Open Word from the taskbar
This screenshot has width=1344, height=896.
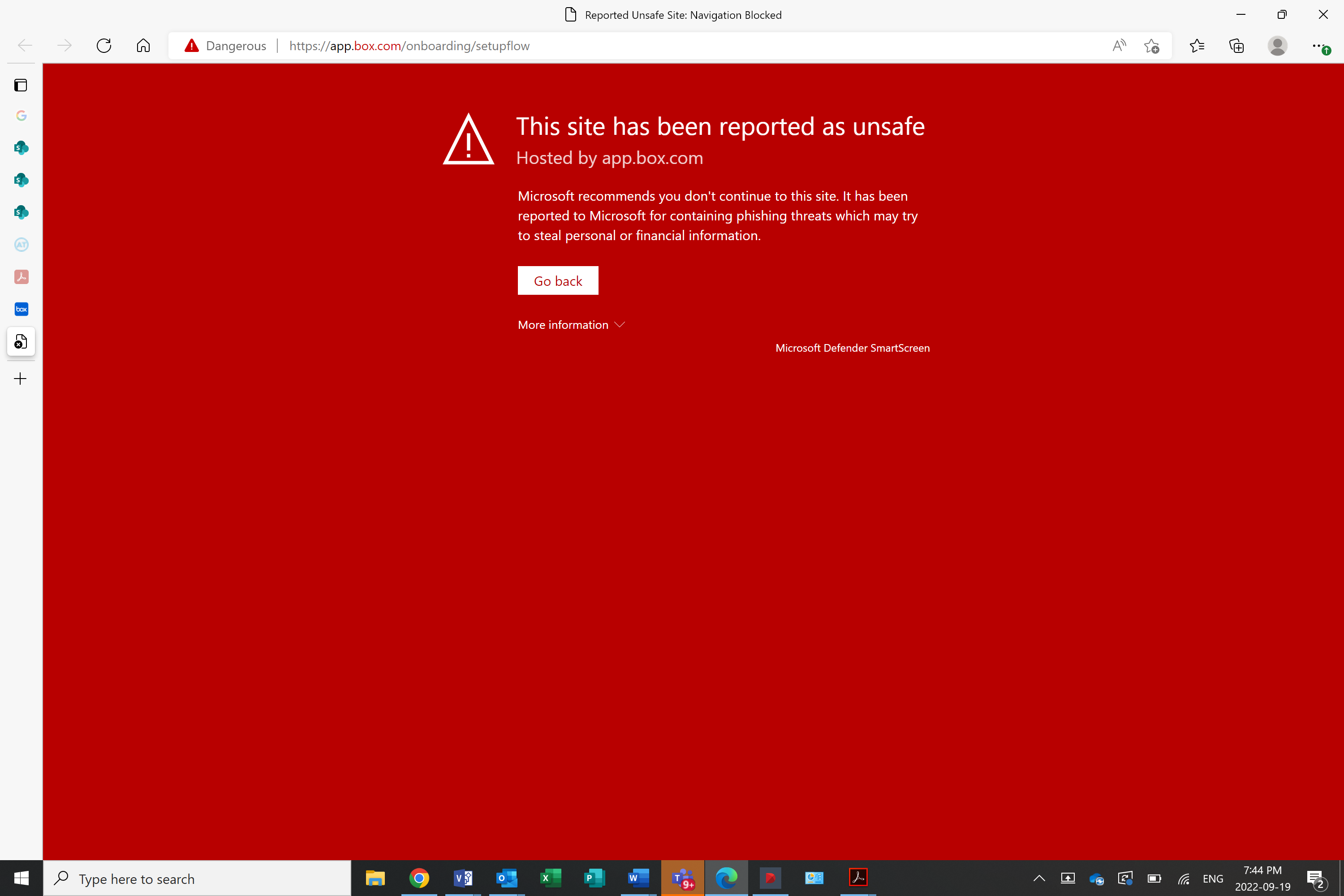coord(638,878)
